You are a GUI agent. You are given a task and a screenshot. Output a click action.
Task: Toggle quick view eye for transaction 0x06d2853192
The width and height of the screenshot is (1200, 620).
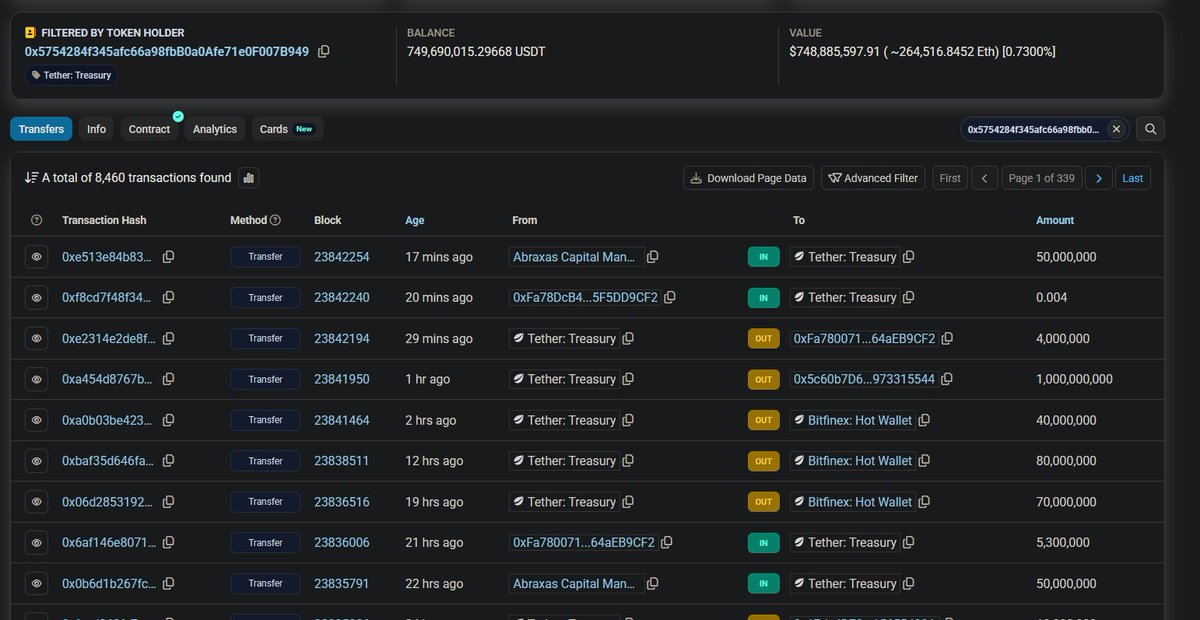pyautogui.click(x=37, y=502)
